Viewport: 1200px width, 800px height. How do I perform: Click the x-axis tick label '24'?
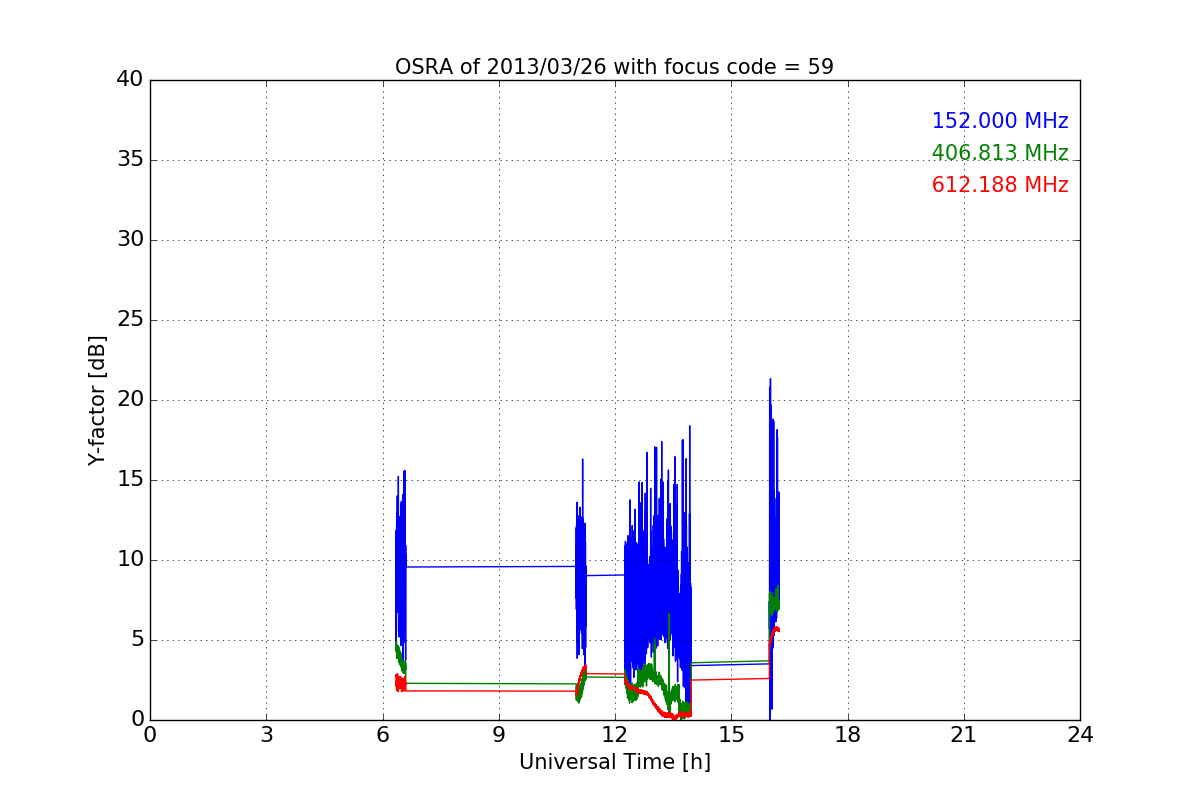coord(1080,735)
